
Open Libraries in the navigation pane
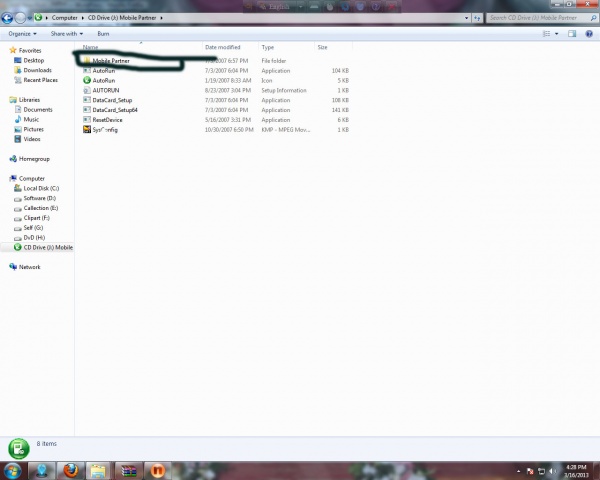click(29, 100)
